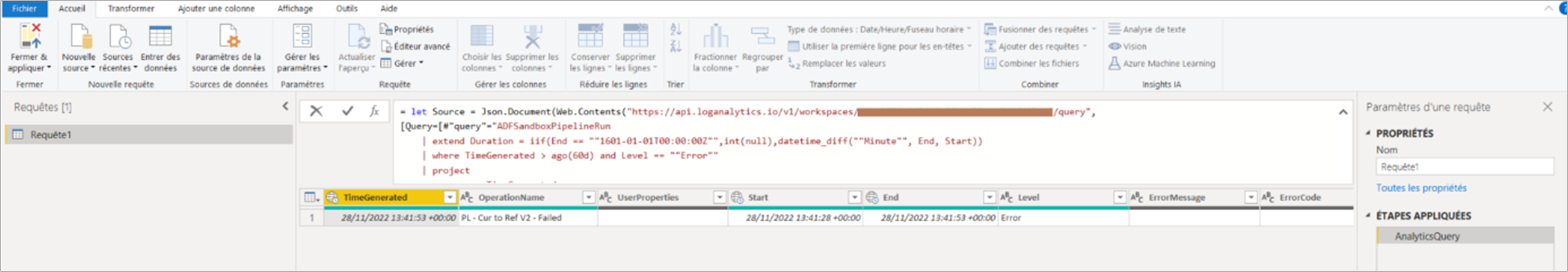Click Combiner les fichiers
The height and width of the screenshot is (272, 1568).
click(1032, 64)
